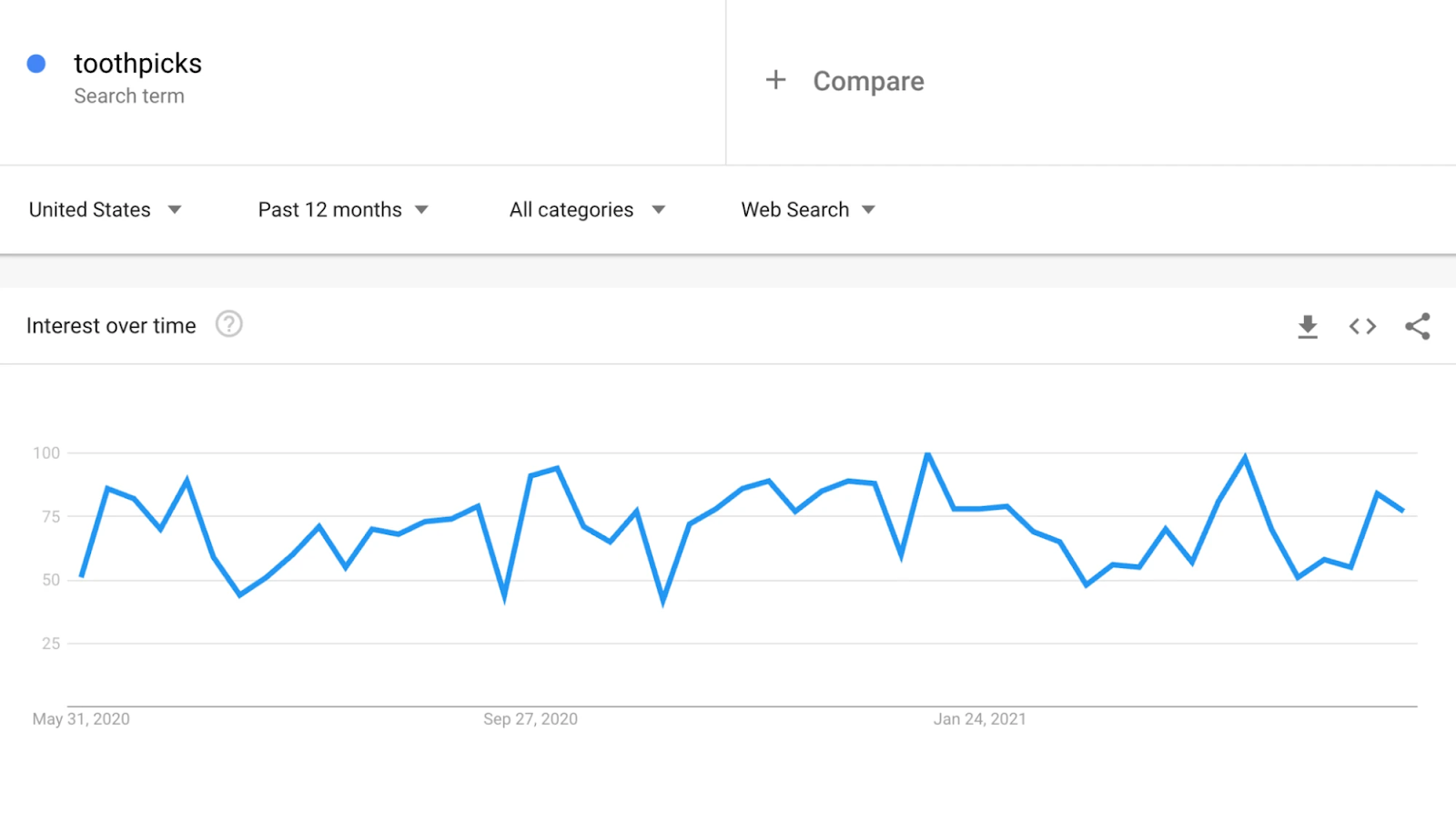Click the 100 value axis label

click(46, 452)
